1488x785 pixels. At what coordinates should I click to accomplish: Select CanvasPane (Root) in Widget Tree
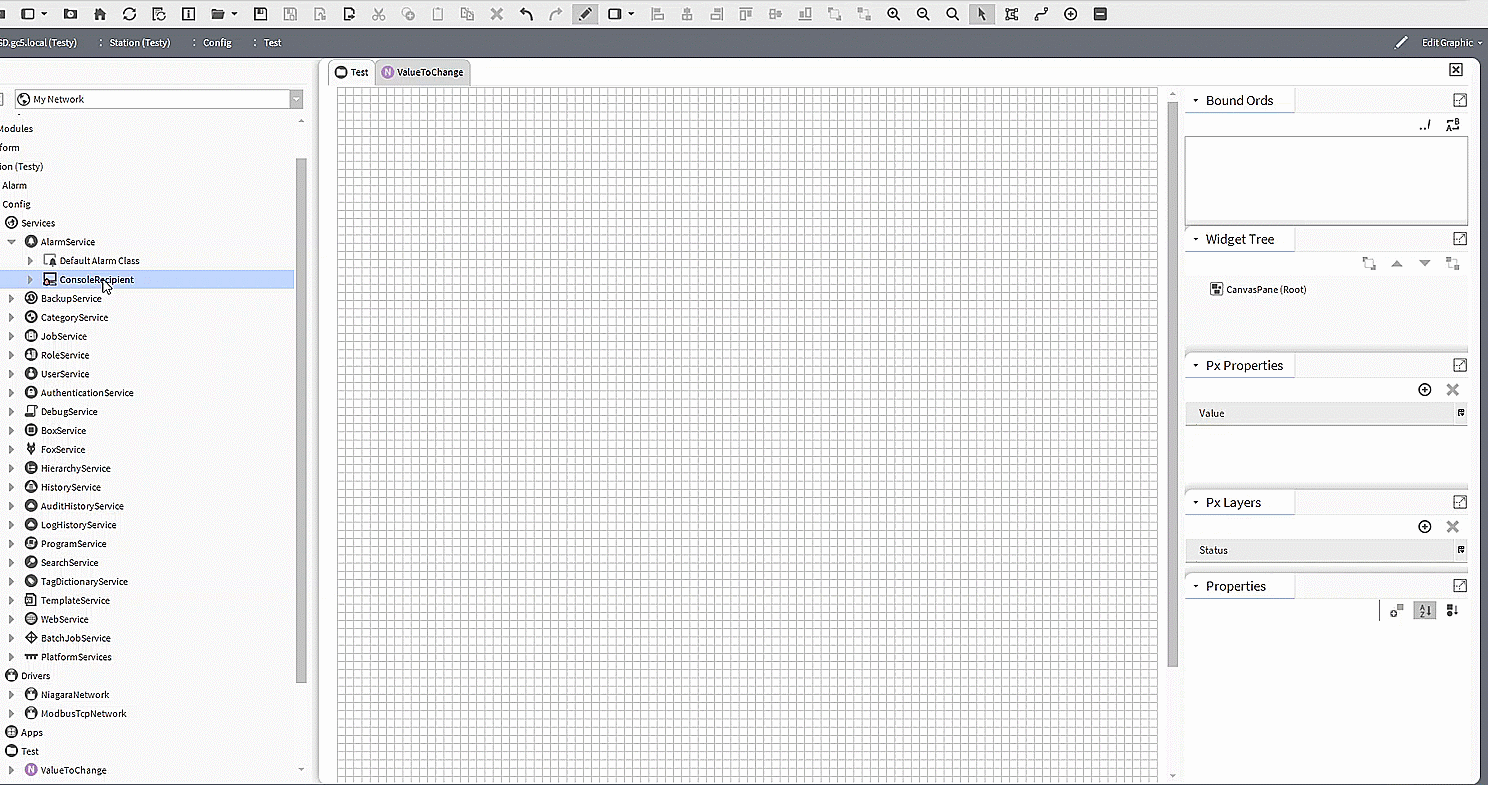coord(1266,290)
